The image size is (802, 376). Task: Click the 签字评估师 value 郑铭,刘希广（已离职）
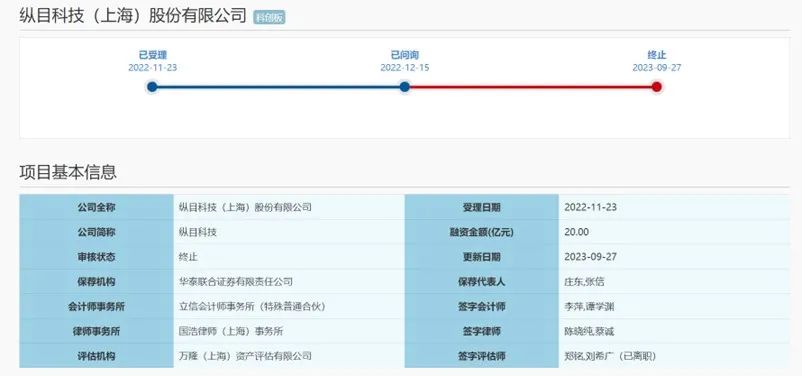point(610,356)
